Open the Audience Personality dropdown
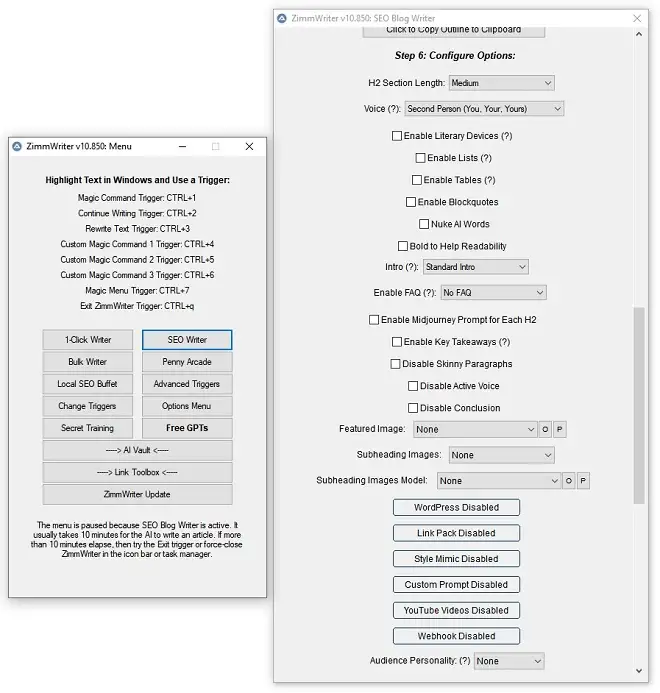Image resolution: width=660 pixels, height=693 pixels. [x=509, y=661]
